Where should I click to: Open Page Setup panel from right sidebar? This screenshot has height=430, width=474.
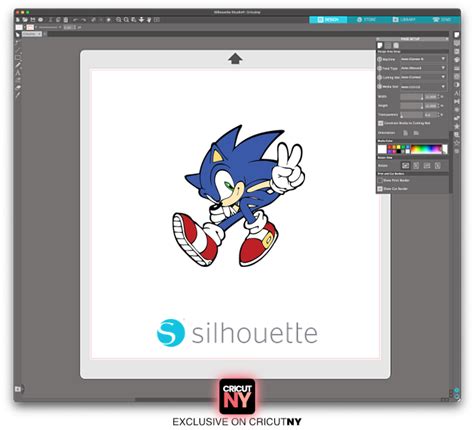(457, 35)
